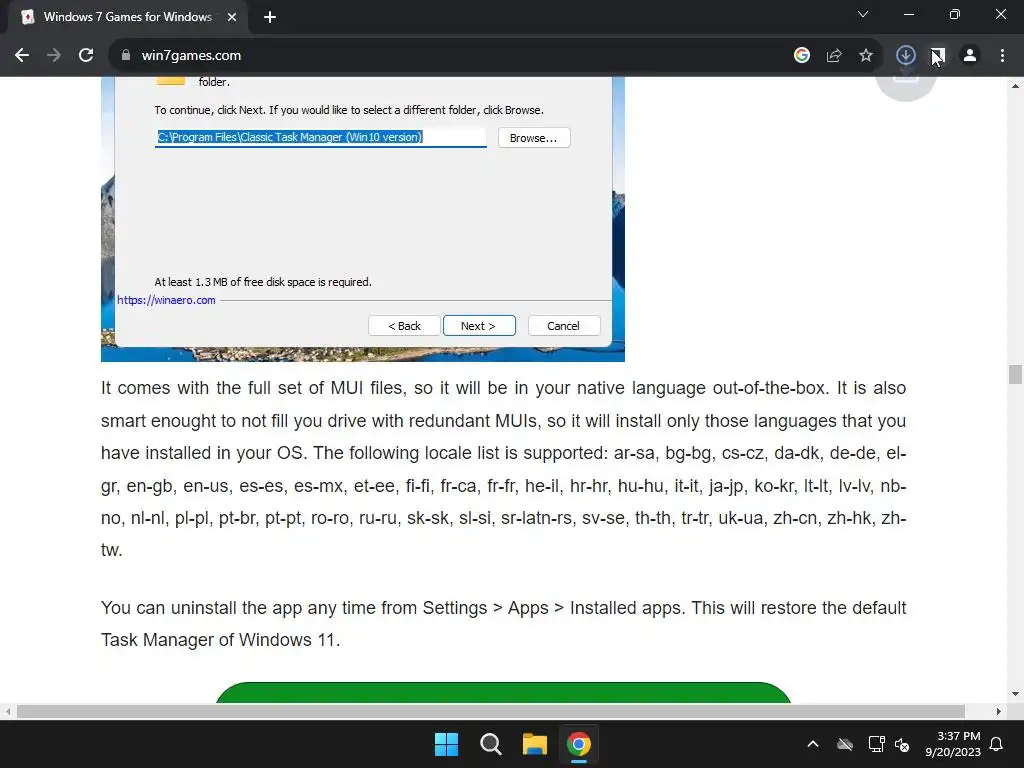1024x768 pixels.
Task: Click the forward navigation arrow
Action: tap(54, 56)
